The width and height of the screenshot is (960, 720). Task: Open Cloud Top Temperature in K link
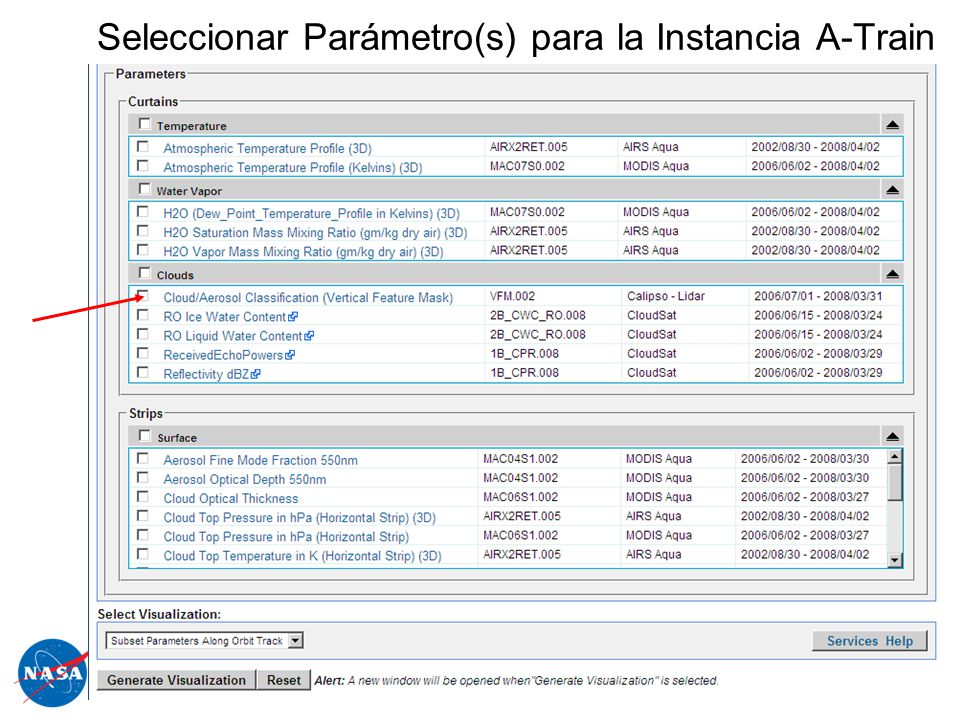(302, 556)
